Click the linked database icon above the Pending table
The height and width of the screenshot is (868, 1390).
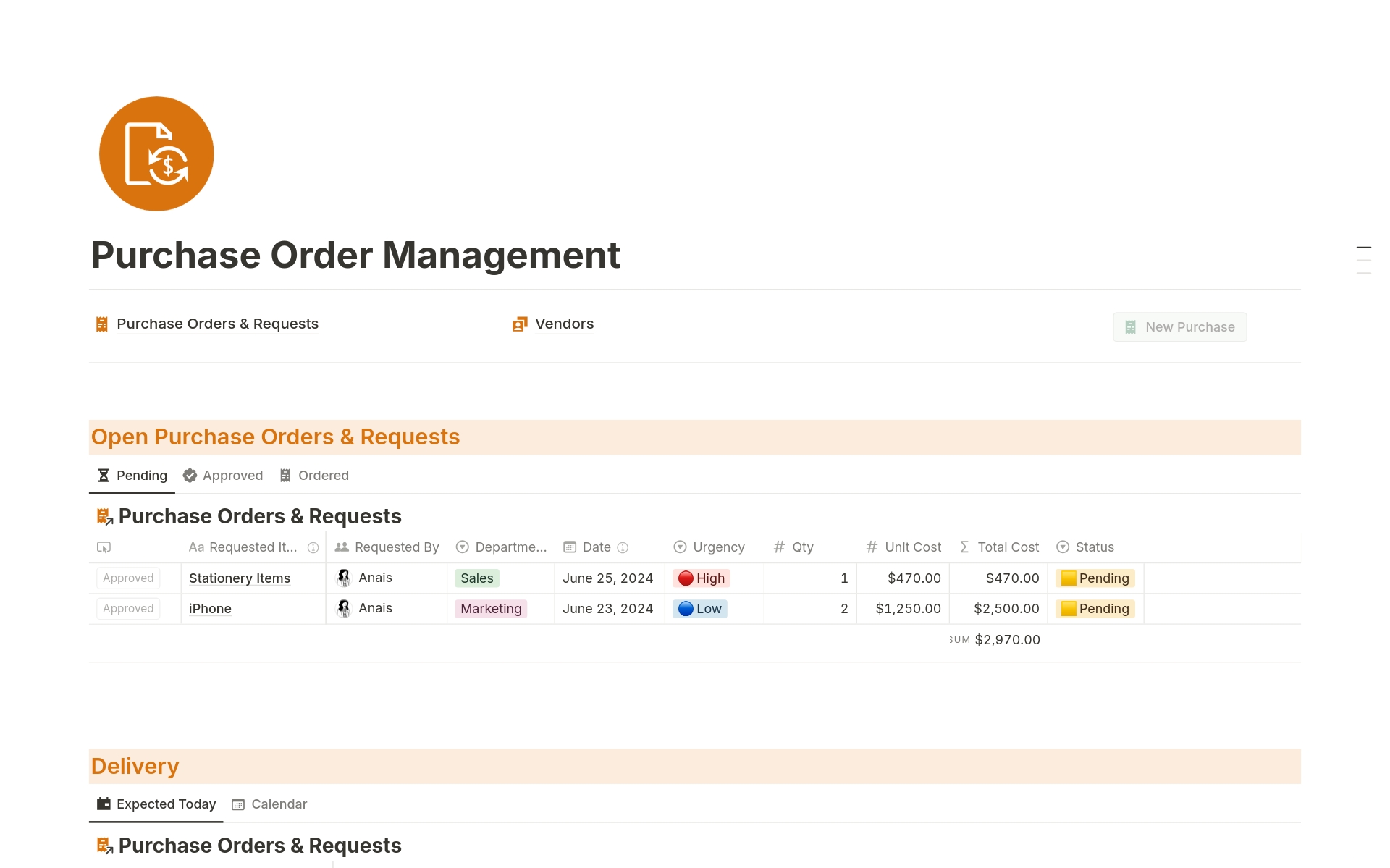click(105, 517)
